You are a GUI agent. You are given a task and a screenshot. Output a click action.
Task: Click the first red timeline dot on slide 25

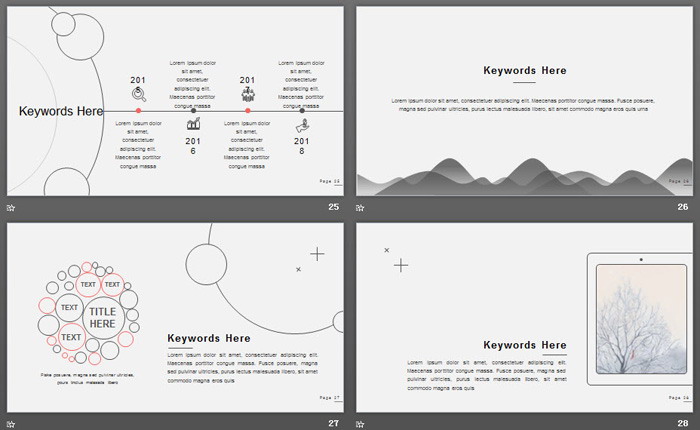pyautogui.click(x=138, y=111)
